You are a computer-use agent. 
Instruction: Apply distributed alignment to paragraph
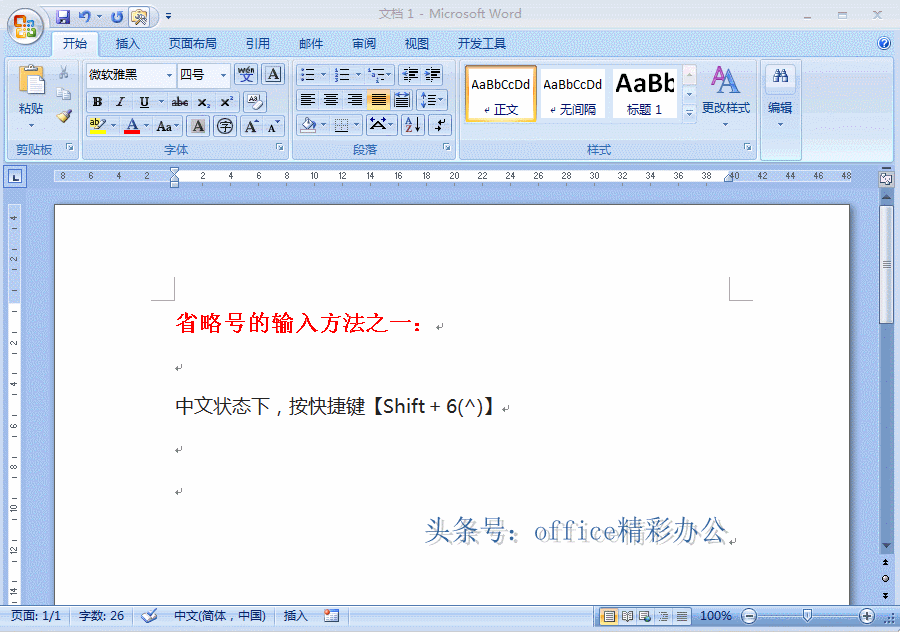pyautogui.click(x=402, y=100)
